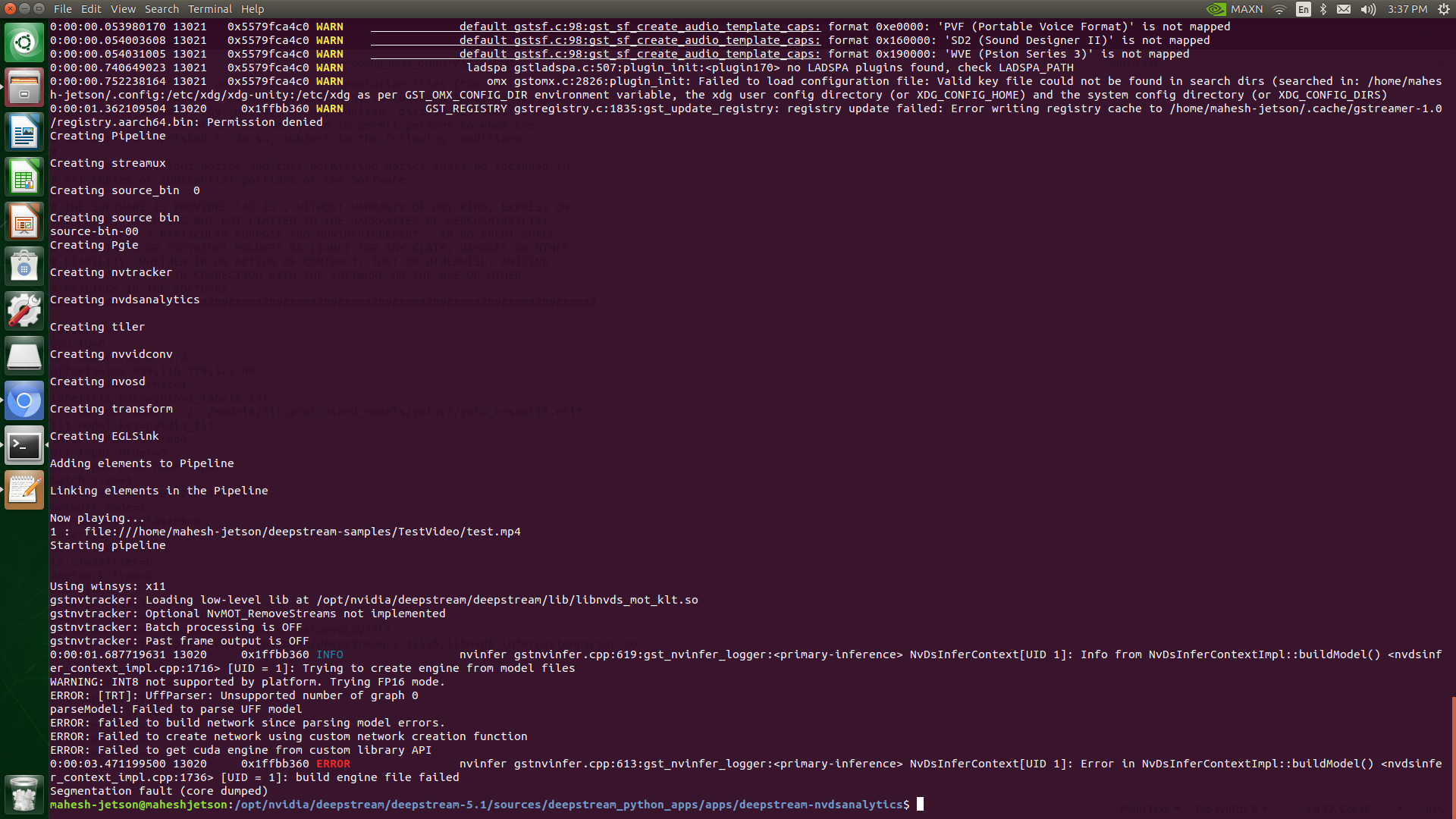Open the Edit menu
1456x819 pixels.
coord(91,9)
